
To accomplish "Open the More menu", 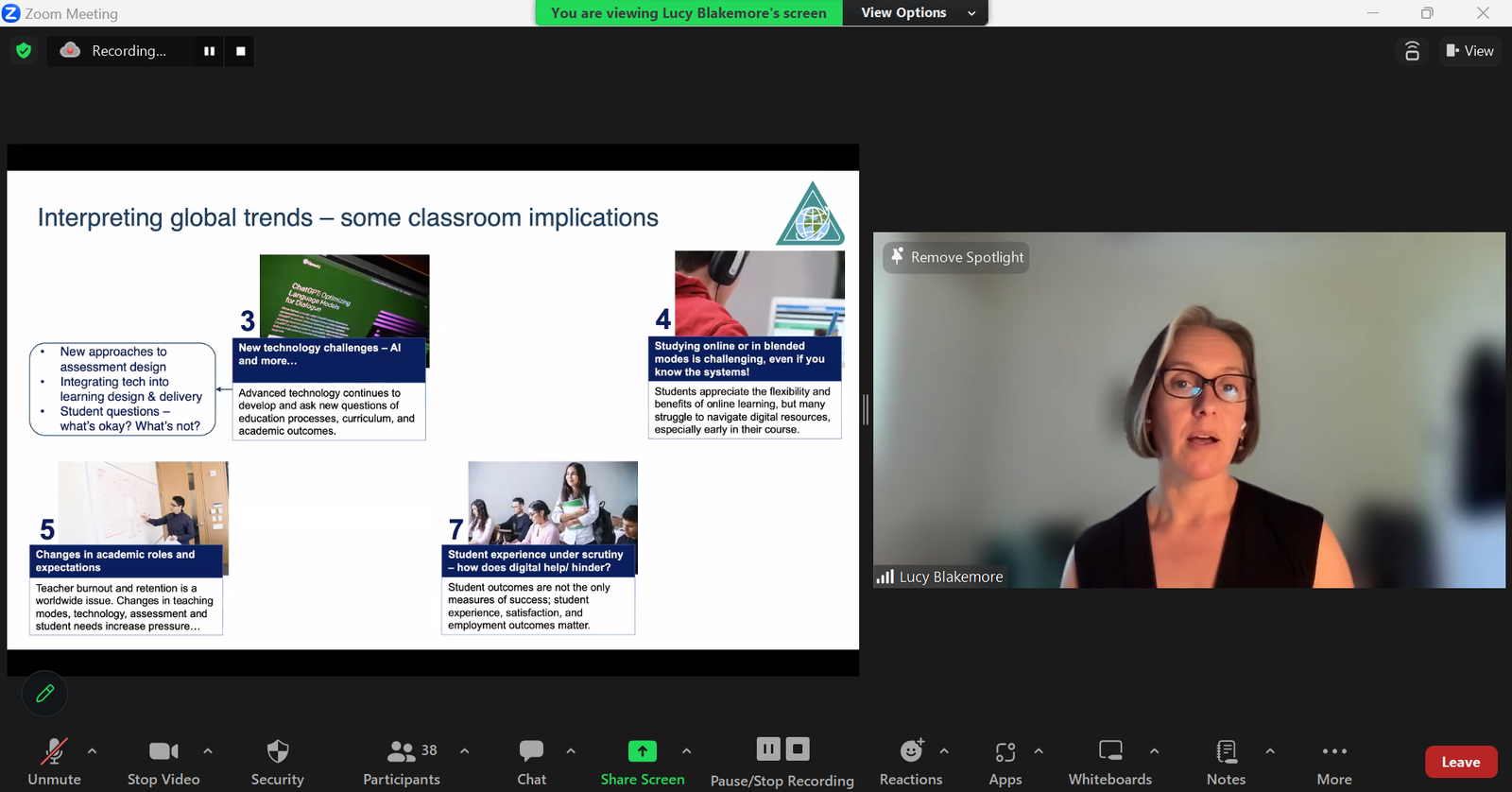I will coord(1333,761).
